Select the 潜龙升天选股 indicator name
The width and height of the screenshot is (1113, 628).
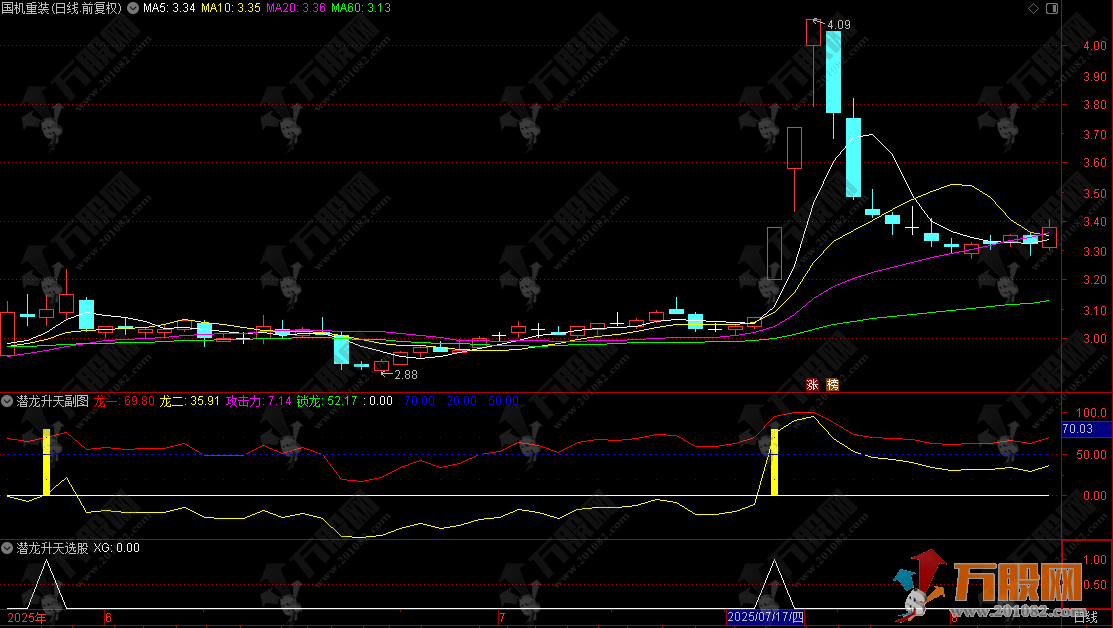click(53, 548)
